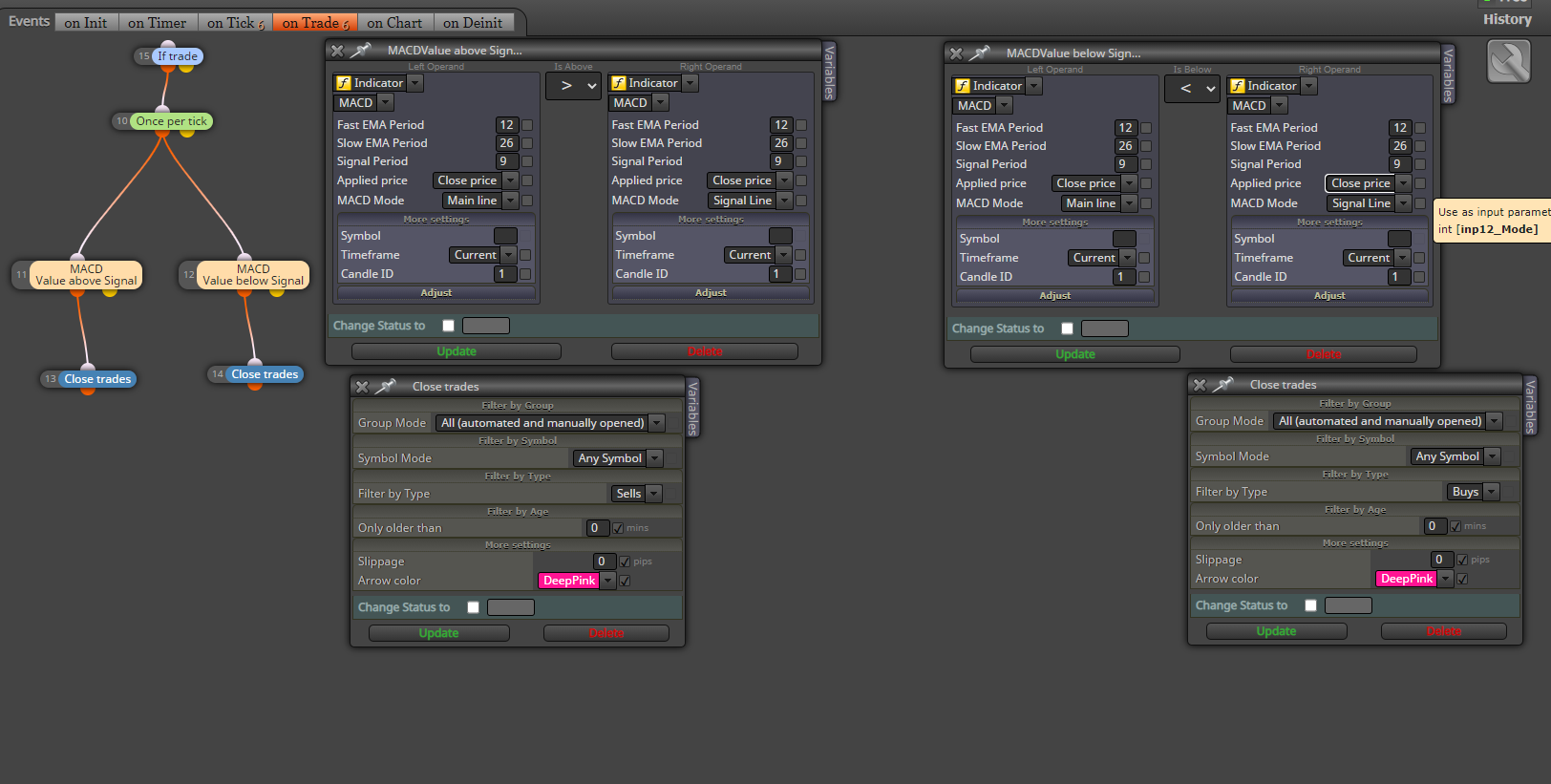Click the Slippage field in Buys Close trades panel
The height and width of the screenshot is (784, 1551).
tap(1440, 560)
